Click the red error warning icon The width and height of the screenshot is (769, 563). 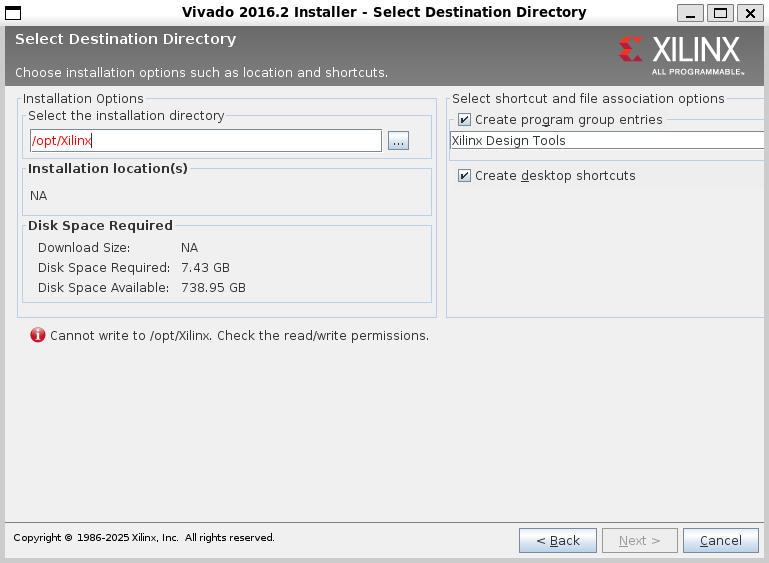point(38,335)
